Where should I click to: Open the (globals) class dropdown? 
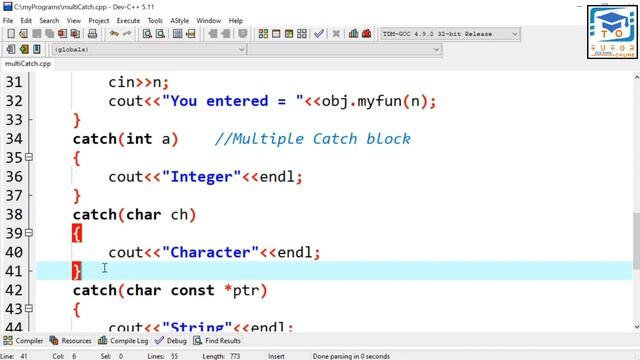149,49
